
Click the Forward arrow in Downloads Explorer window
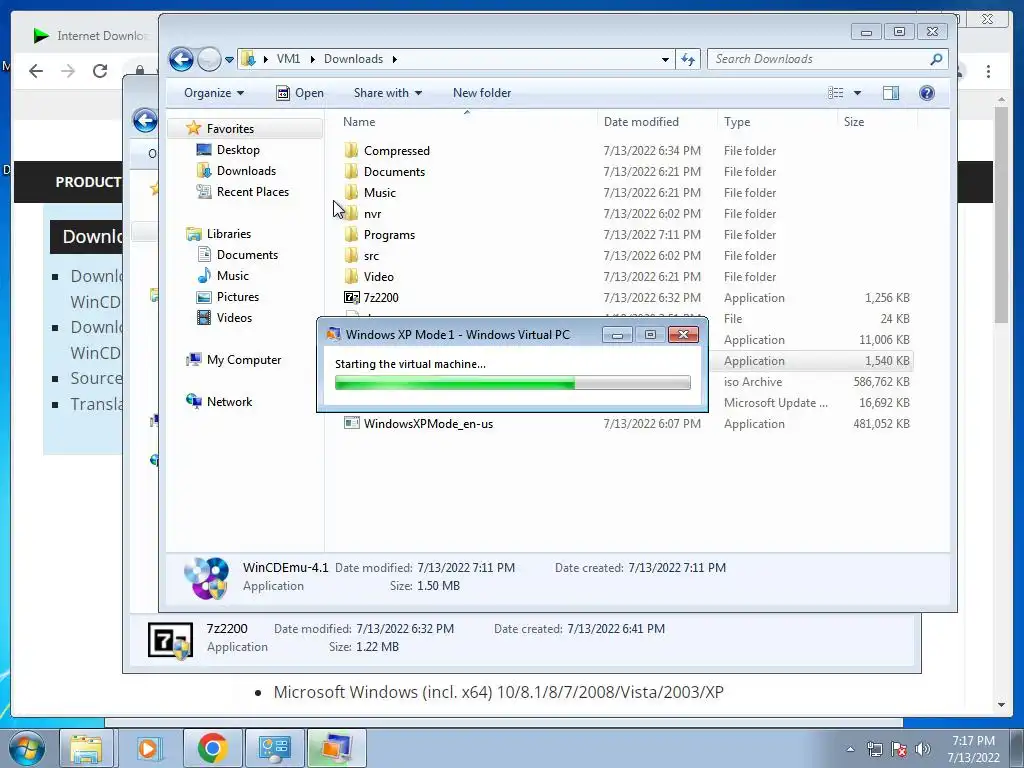[x=209, y=59]
